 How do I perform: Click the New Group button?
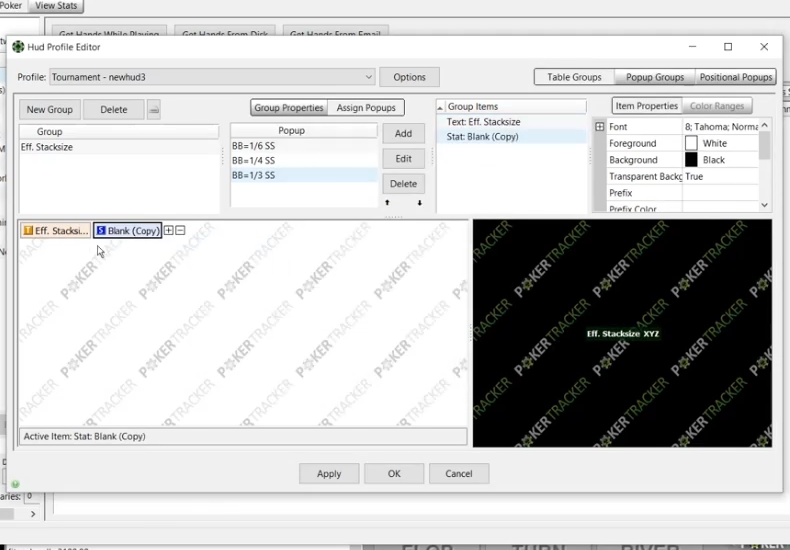pos(49,109)
